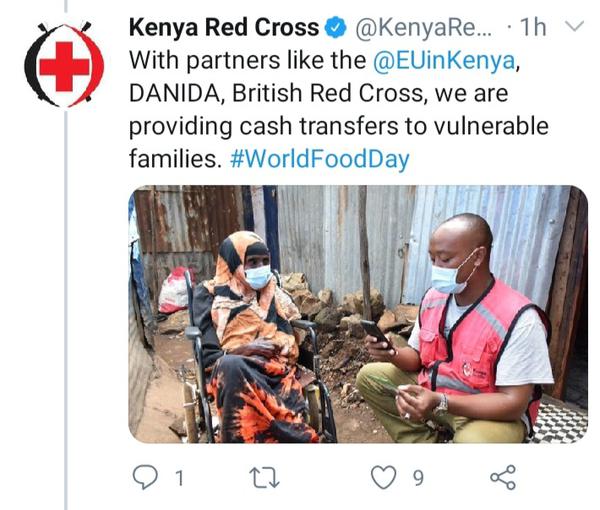Click the blue verified badge
Image resolution: width=600 pixels, height=510 pixels.
336,27
